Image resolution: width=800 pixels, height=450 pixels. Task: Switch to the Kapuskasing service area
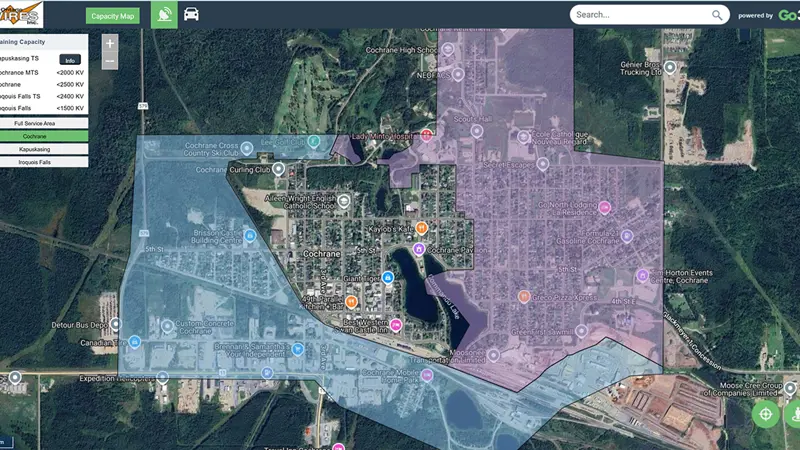[44, 149]
